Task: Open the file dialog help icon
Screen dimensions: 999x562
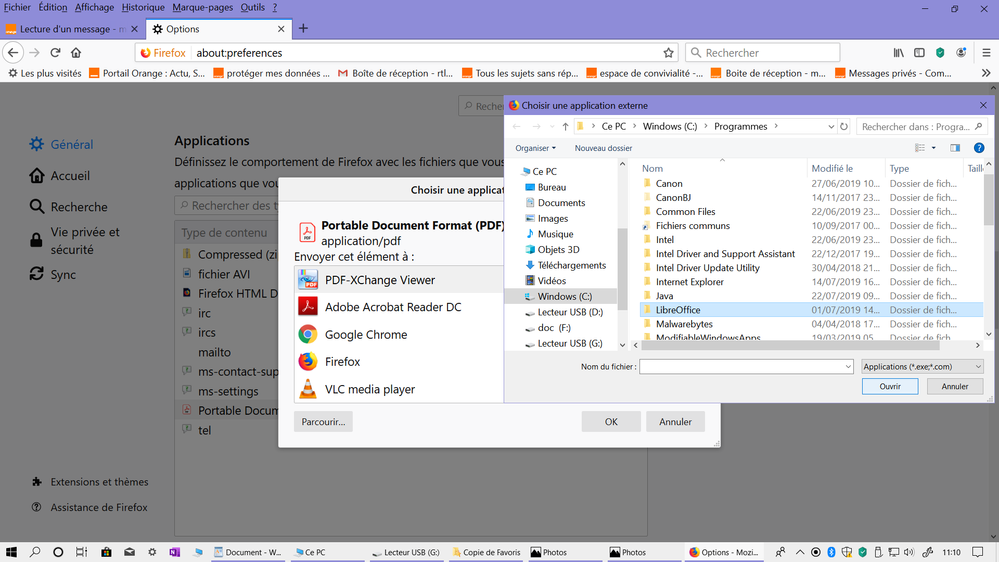Action: (979, 148)
